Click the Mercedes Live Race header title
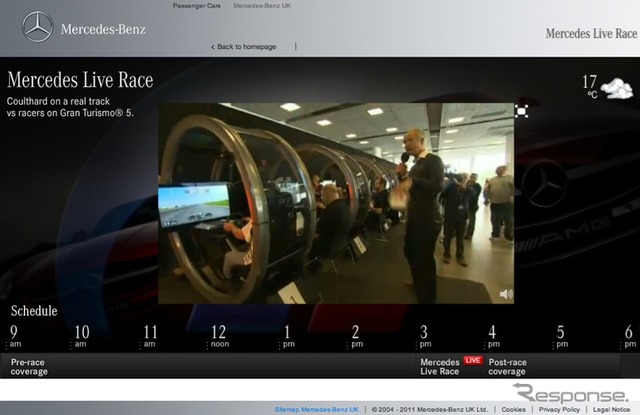Image resolution: width=640 pixels, height=415 pixels. tap(591, 33)
